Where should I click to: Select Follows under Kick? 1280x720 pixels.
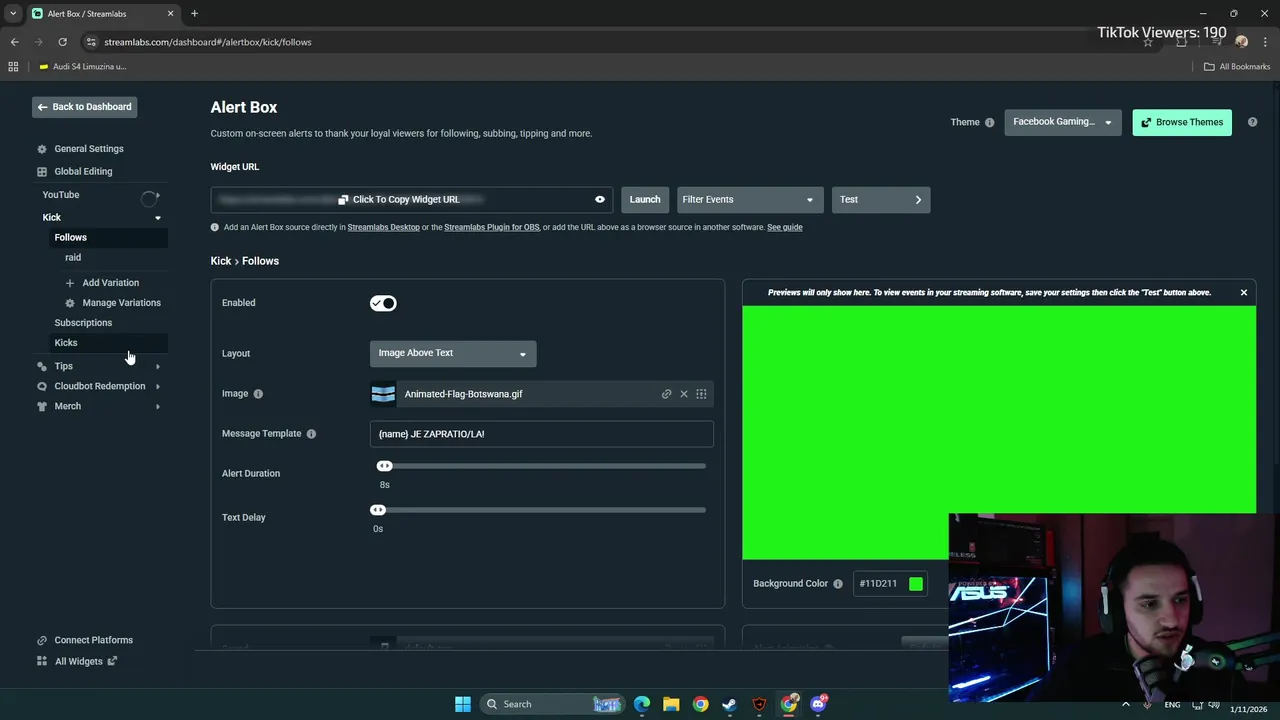coord(71,237)
